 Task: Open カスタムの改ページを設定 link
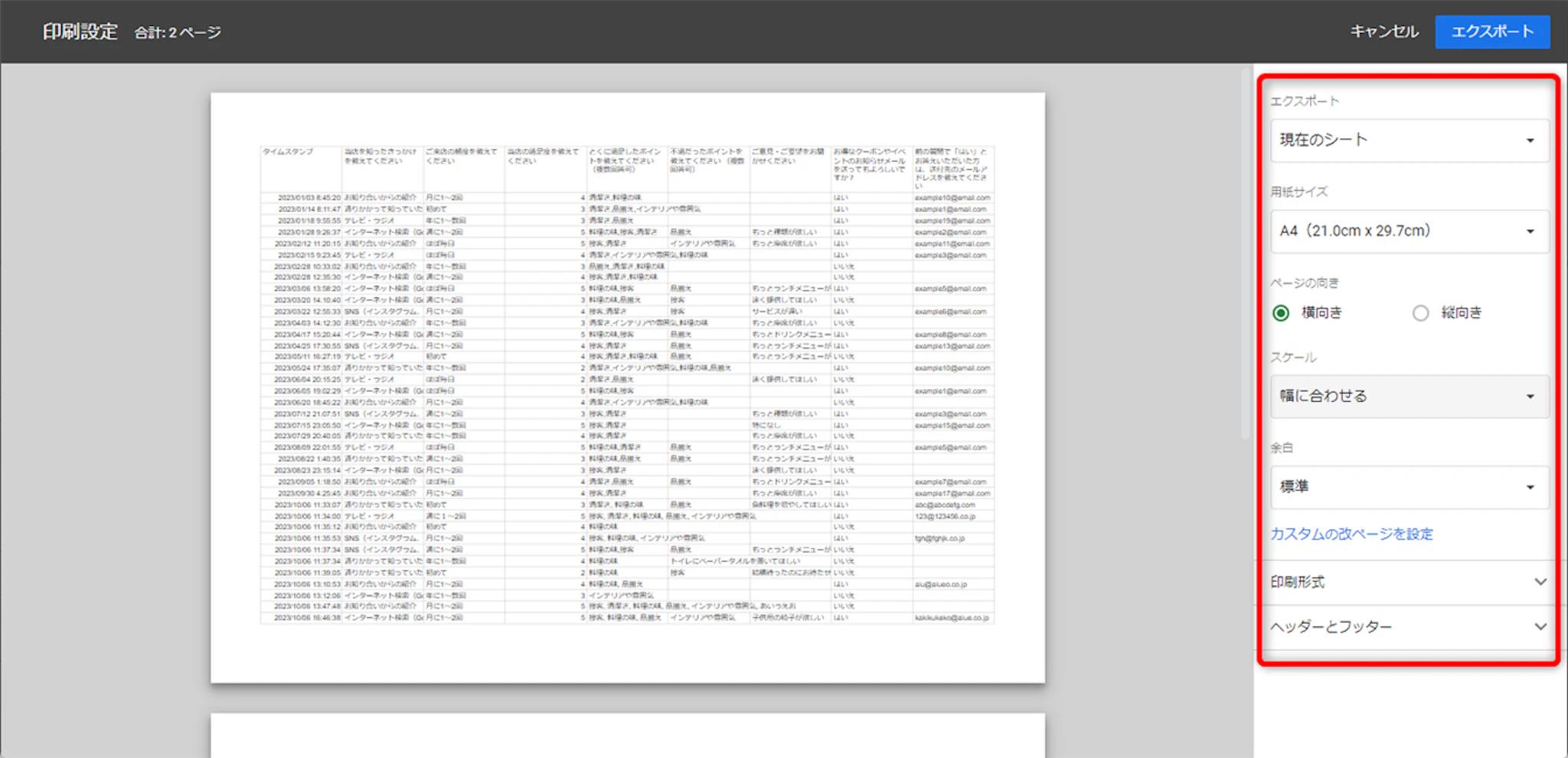pos(1351,534)
